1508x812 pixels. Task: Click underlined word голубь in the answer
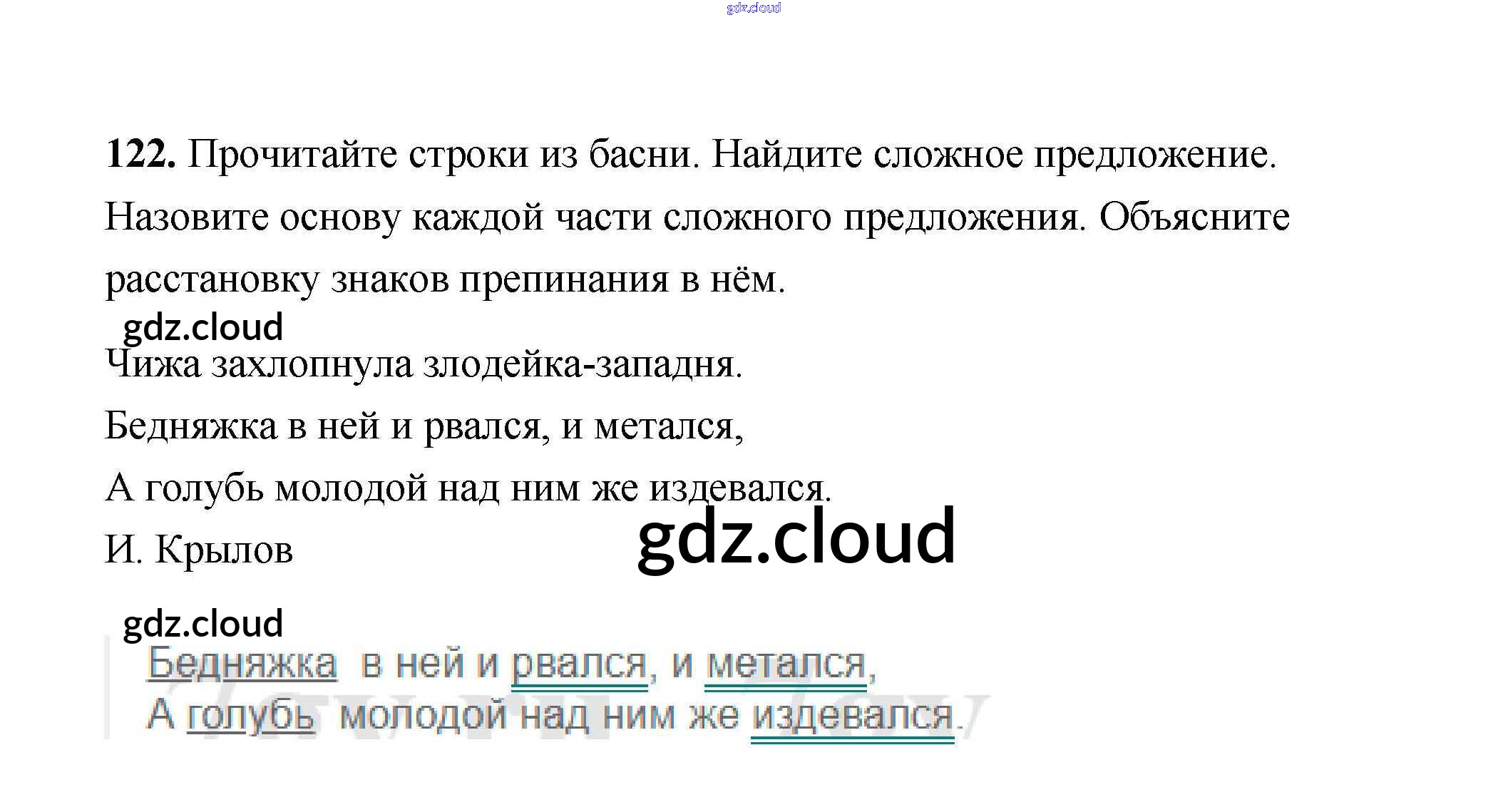point(250,714)
